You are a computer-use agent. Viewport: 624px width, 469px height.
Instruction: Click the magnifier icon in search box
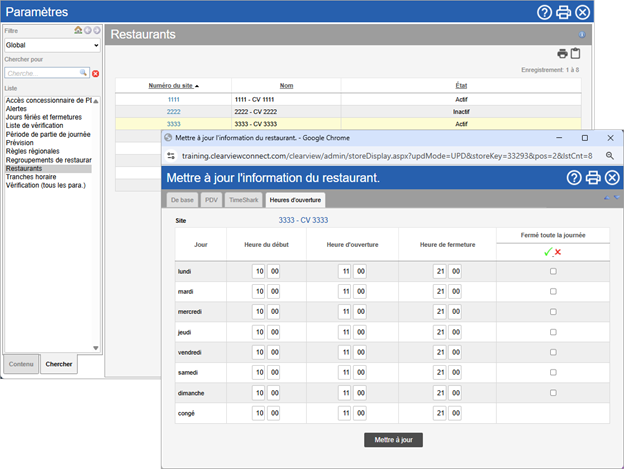tap(83, 73)
